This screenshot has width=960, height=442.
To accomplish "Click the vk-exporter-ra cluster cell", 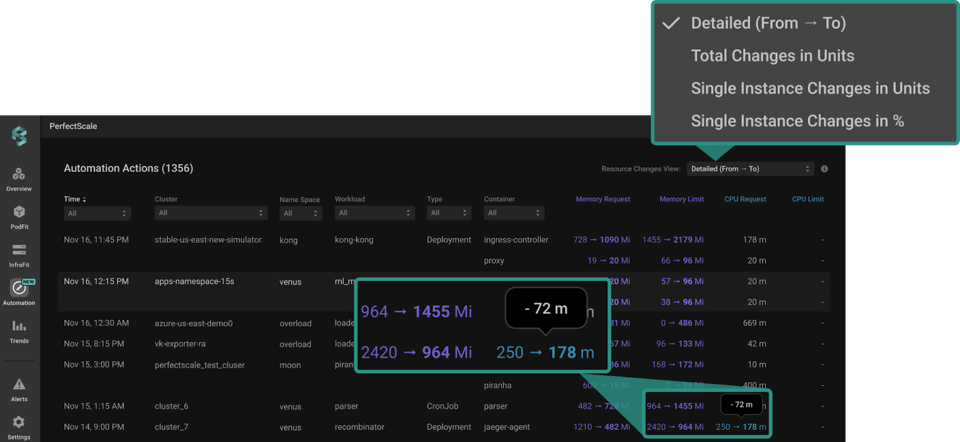I will [x=181, y=344].
